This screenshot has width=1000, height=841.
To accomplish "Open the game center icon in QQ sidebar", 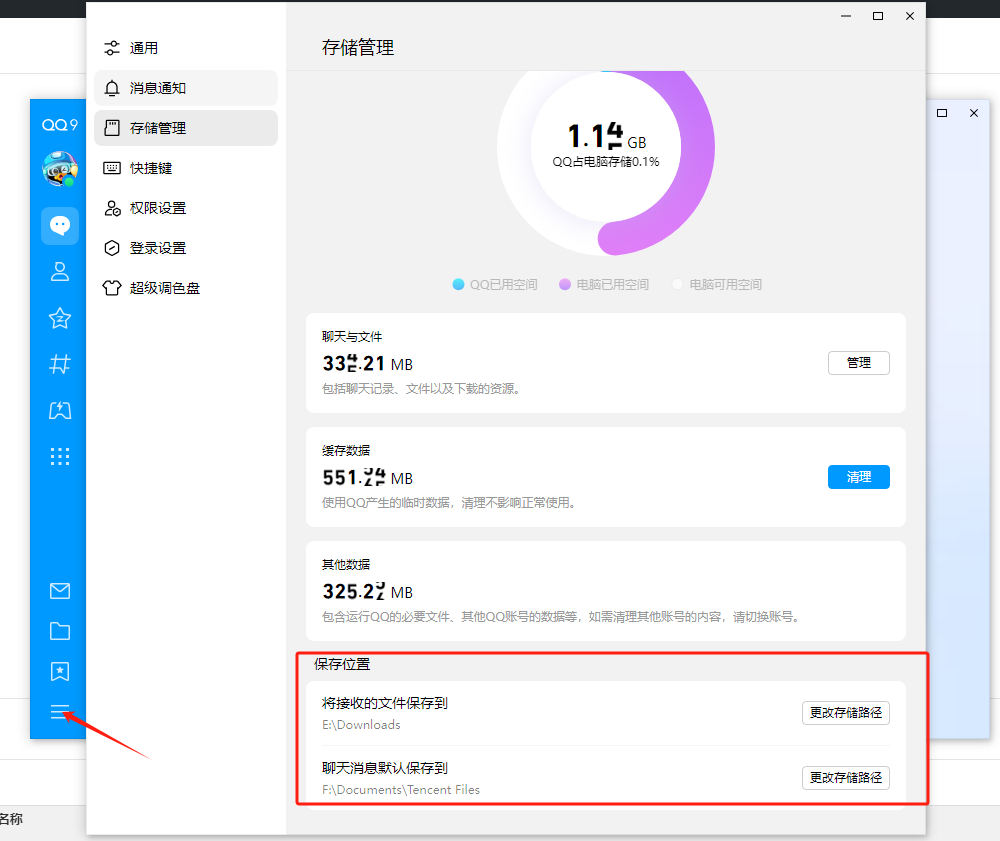I will click(60, 410).
